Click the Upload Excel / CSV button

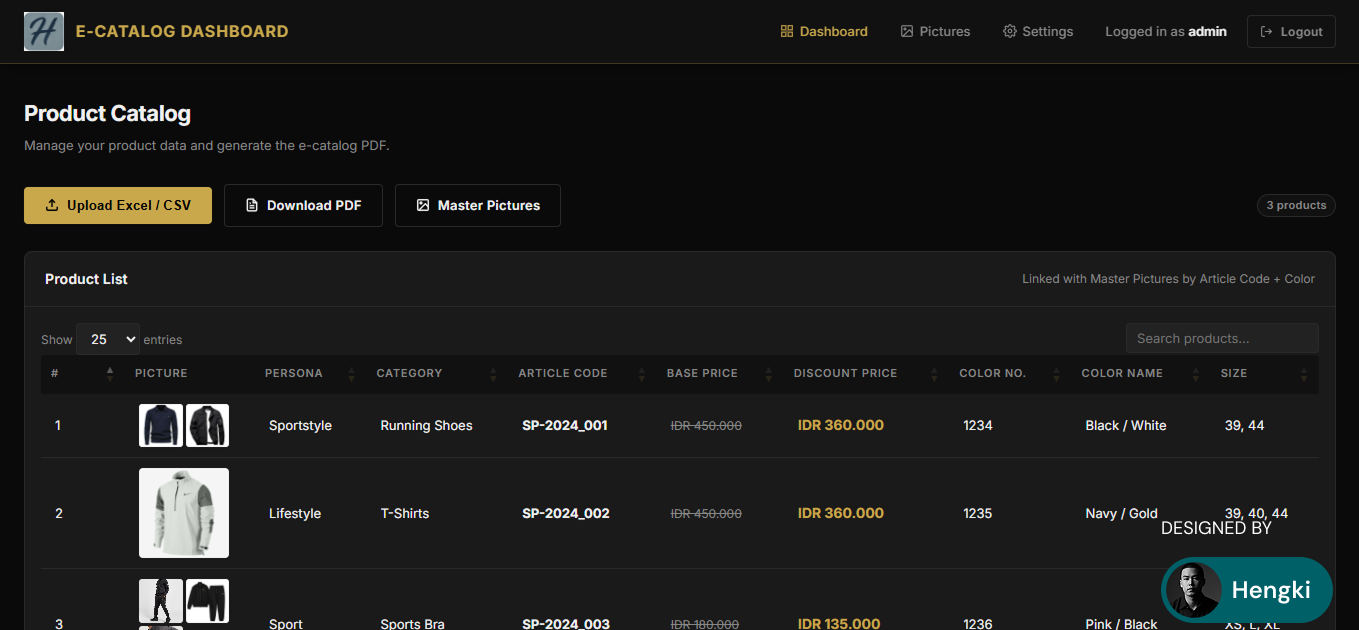(118, 205)
